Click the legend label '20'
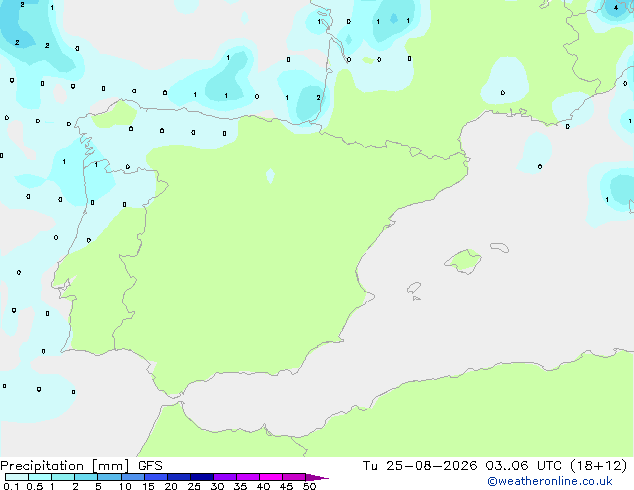Viewport: 634px width, 490px height. tap(171, 486)
